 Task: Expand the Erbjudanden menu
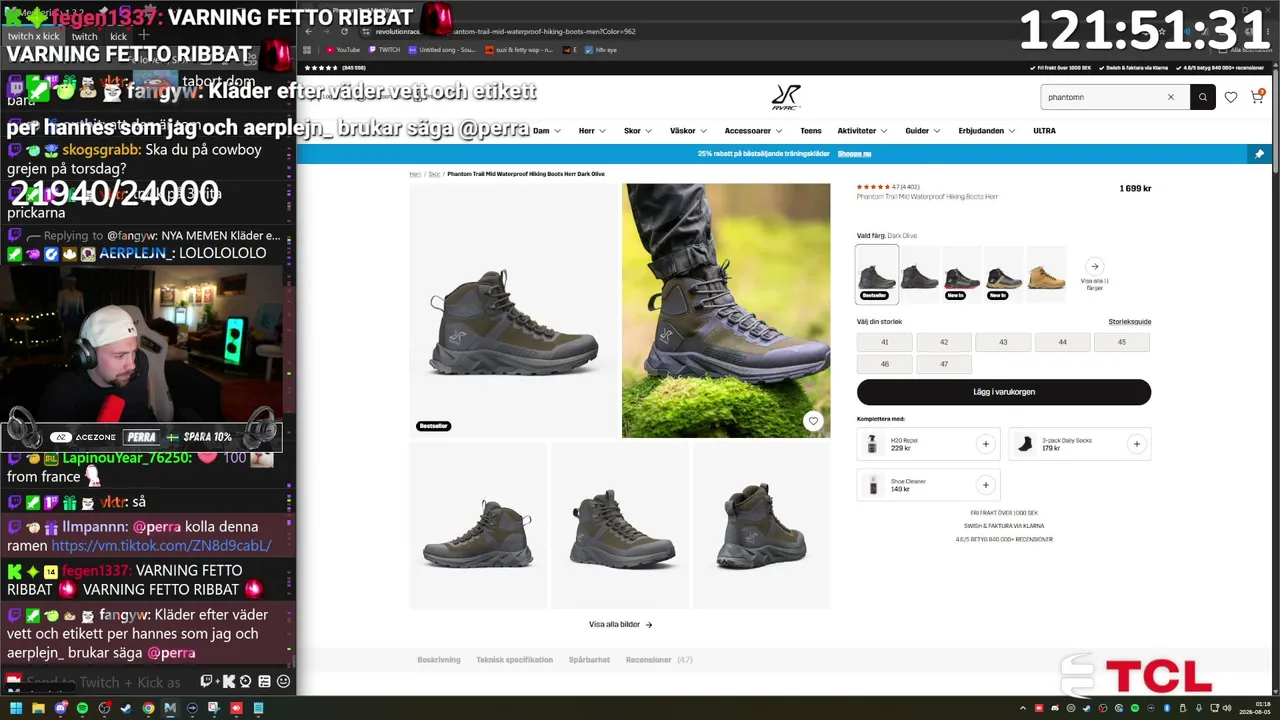click(x=987, y=131)
